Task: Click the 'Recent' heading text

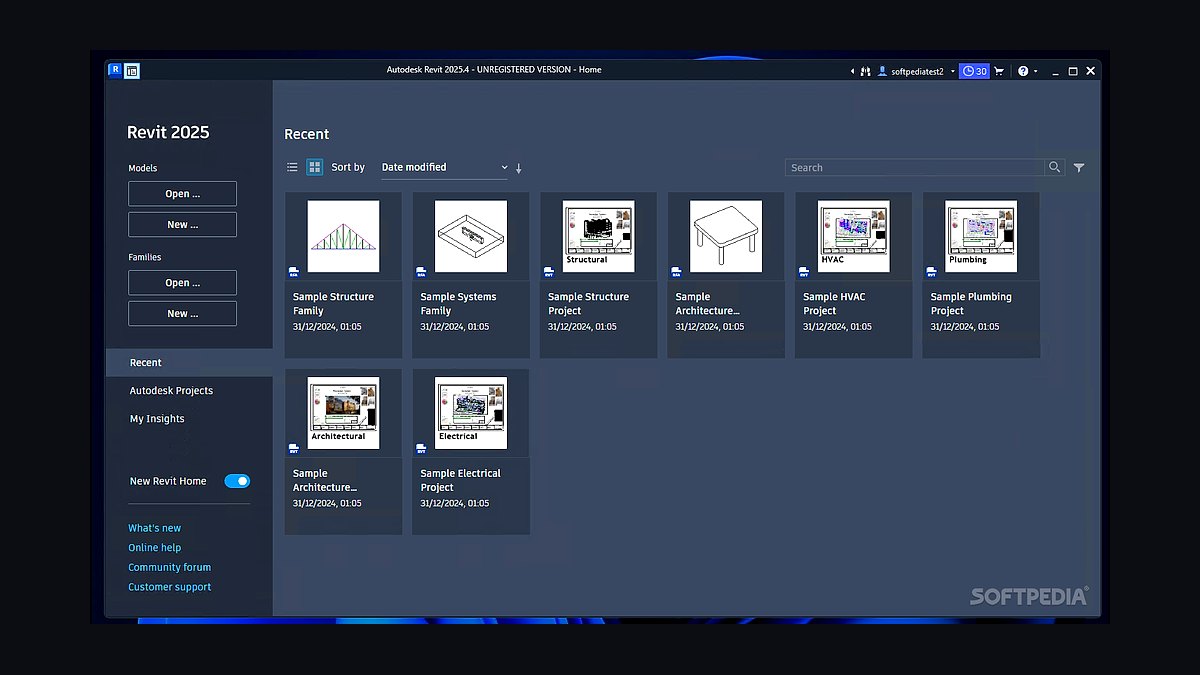Action: (306, 134)
